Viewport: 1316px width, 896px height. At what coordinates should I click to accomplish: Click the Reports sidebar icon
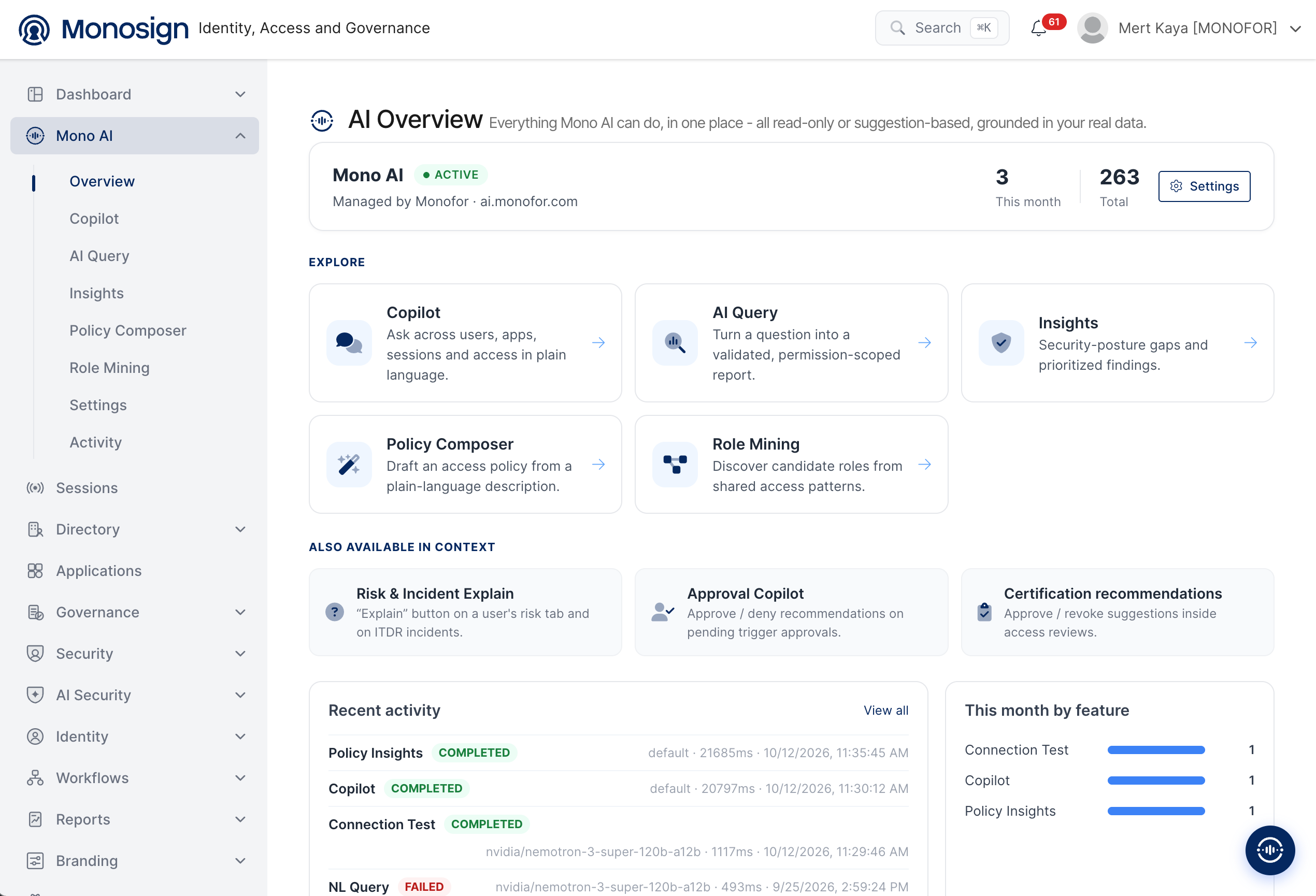[35, 819]
